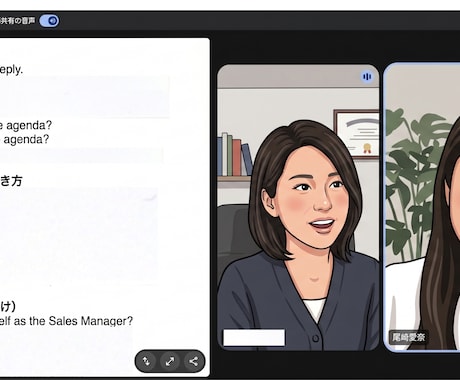The height and width of the screenshot is (380, 460).
Task: Click the 'き方' heading text
Action: [x=11, y=181]
